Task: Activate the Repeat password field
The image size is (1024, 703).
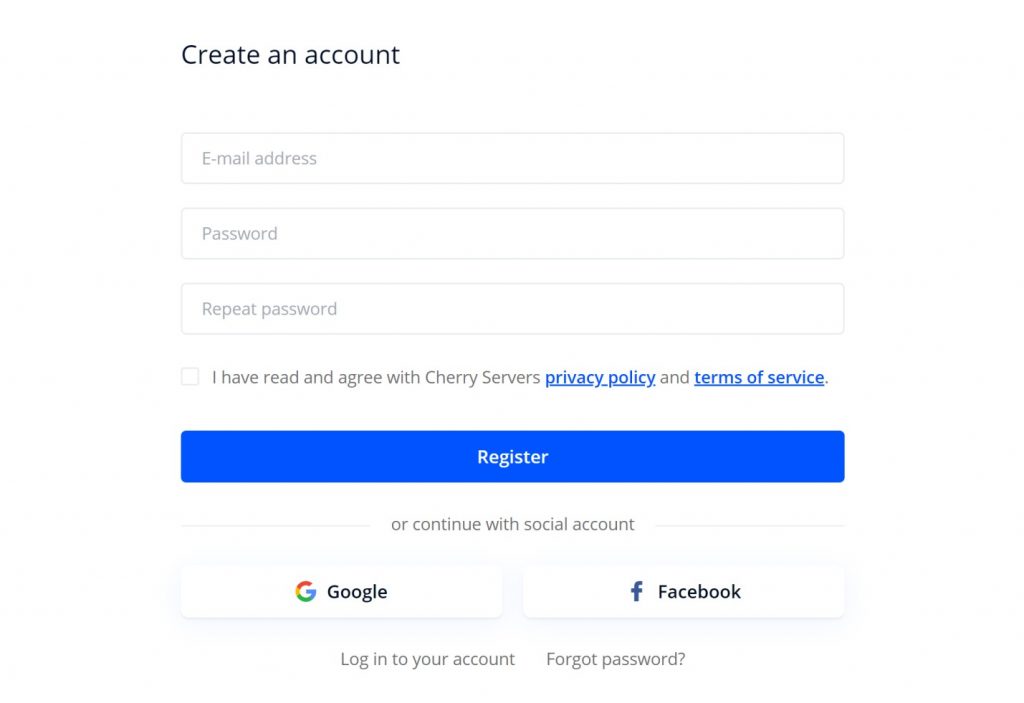Action: tap(513, 308)
